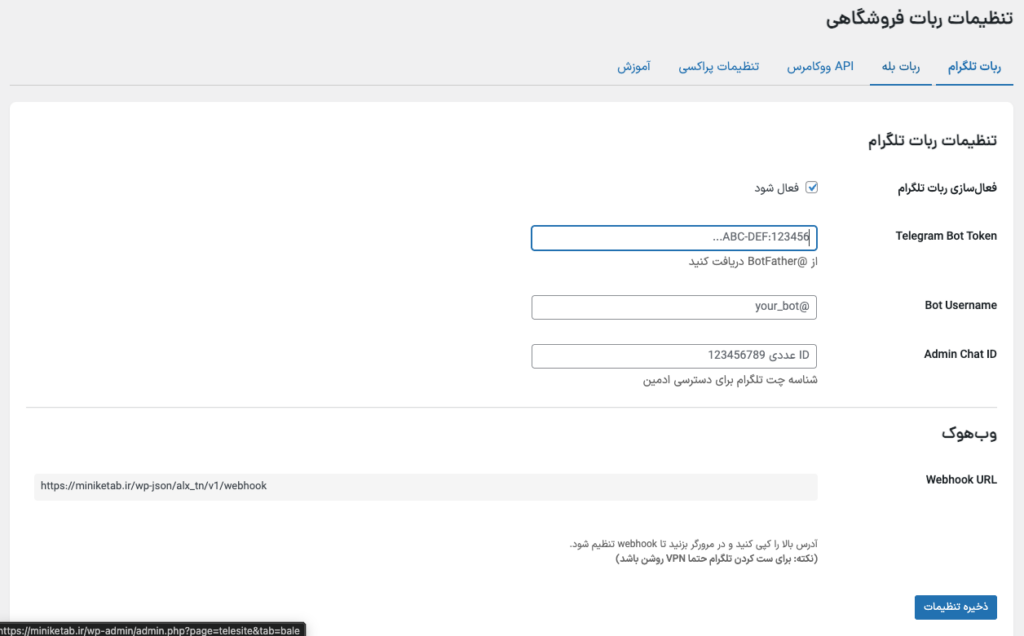Focus the Telegram Bot Token input field
The image size is (1024, 636).
[x=674, y=237]
